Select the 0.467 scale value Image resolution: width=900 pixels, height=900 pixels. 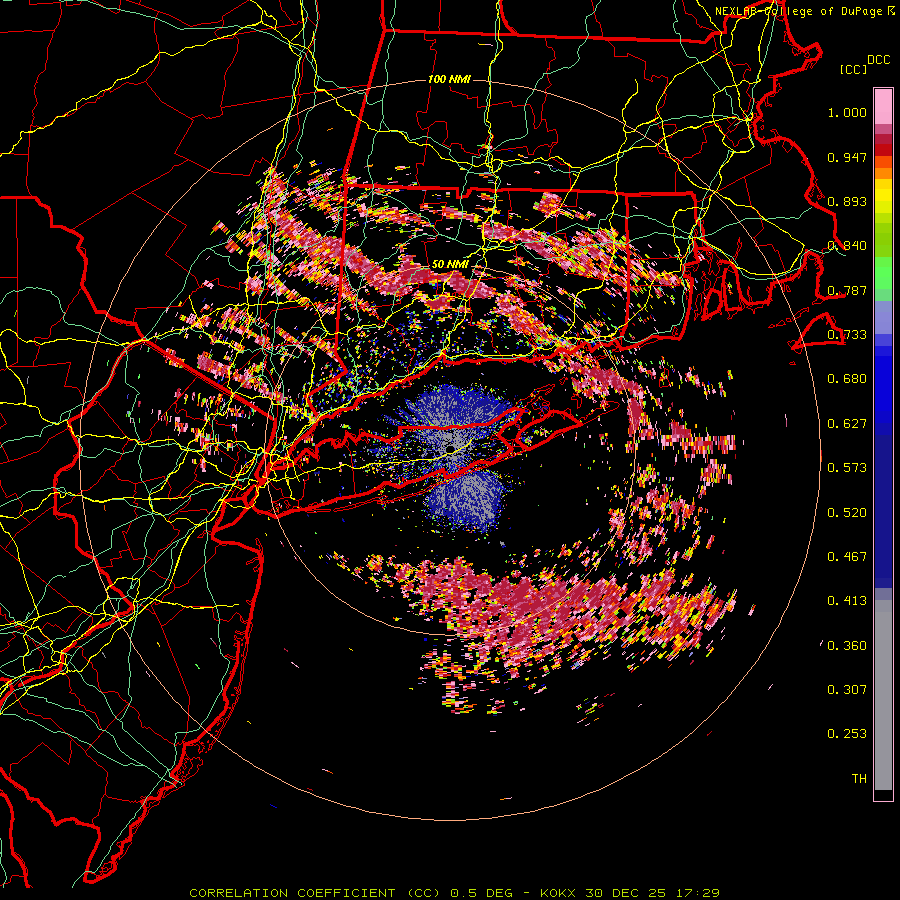[x=847, y=557]
